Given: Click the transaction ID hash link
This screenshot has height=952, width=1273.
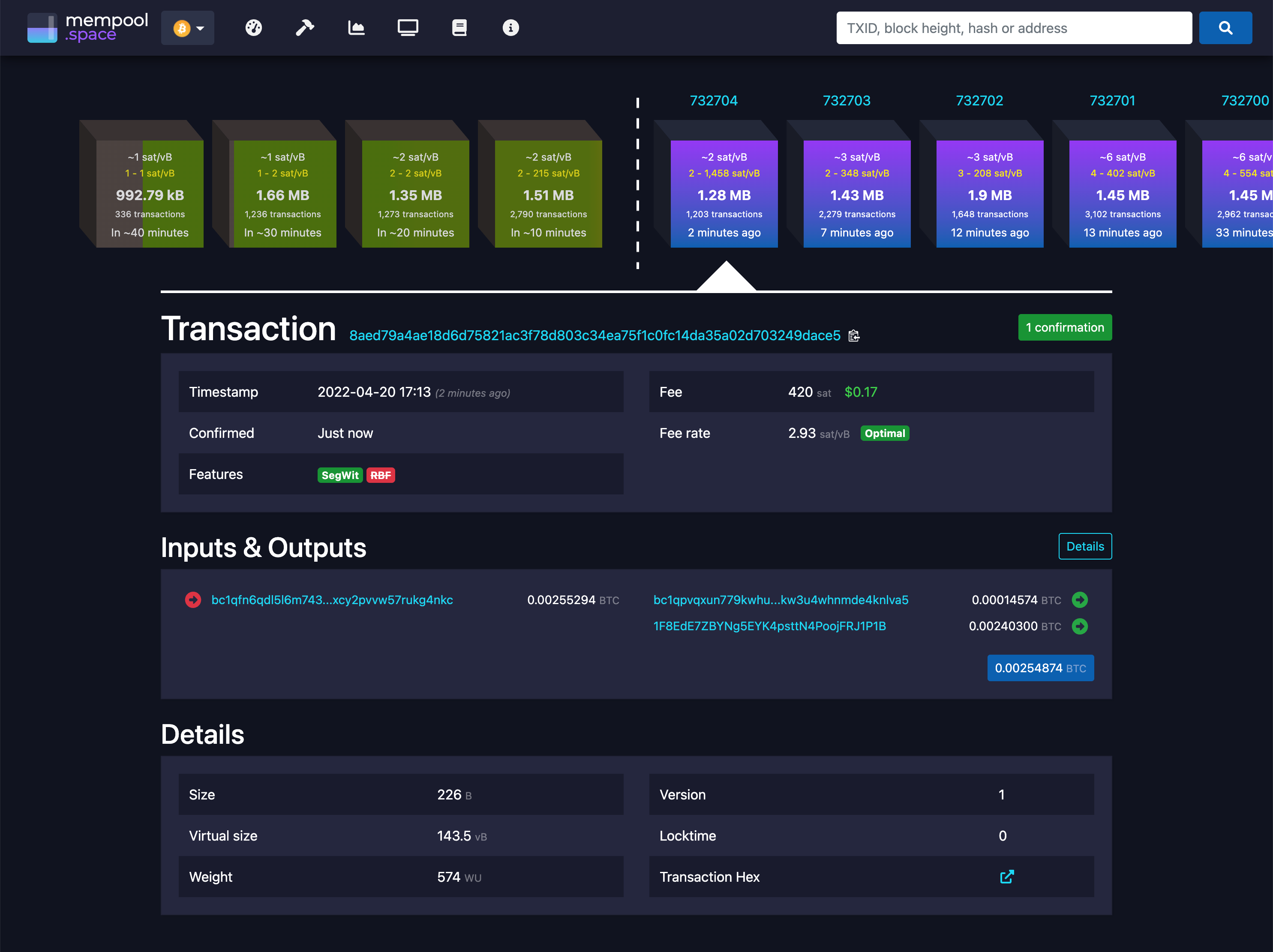Looking at the screenshot, I should 595,335.
